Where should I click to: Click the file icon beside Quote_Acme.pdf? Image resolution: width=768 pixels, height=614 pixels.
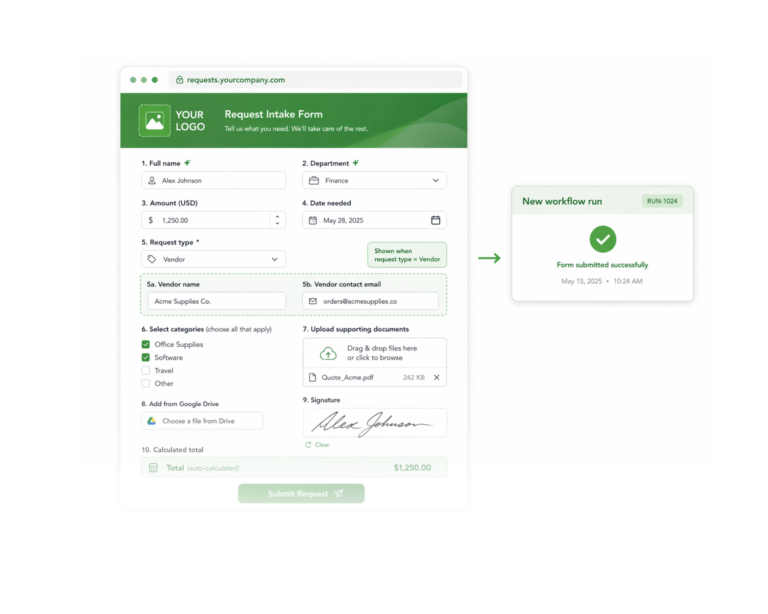coord(312,378)
